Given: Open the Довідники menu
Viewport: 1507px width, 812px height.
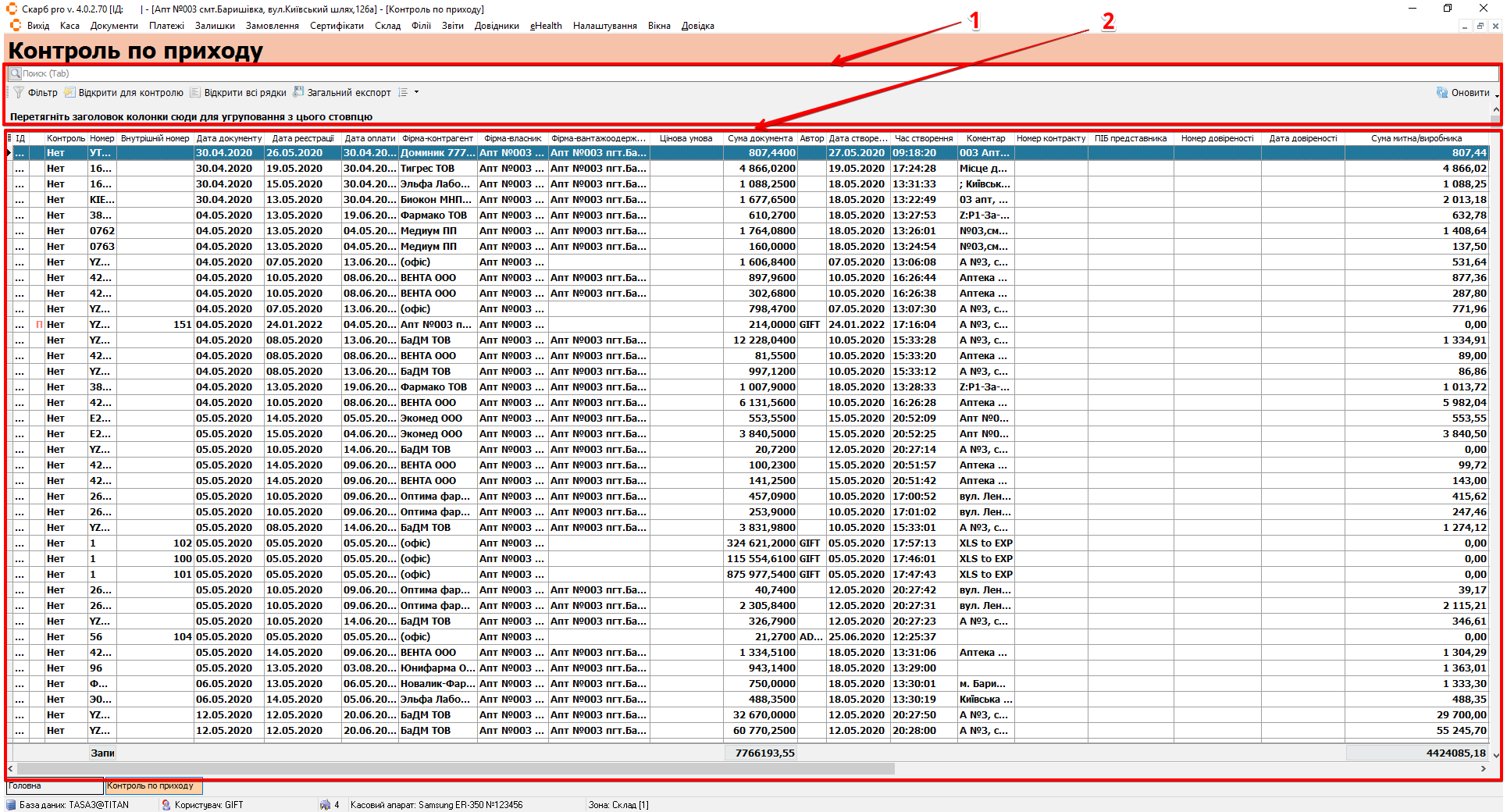Looking at the screenshot, I should pyautogui.click(x=497, y=26).
